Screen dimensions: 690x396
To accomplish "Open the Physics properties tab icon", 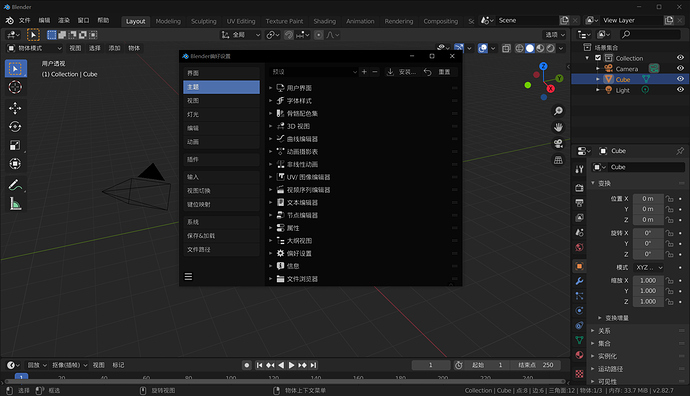I will [x=580, y=311].
